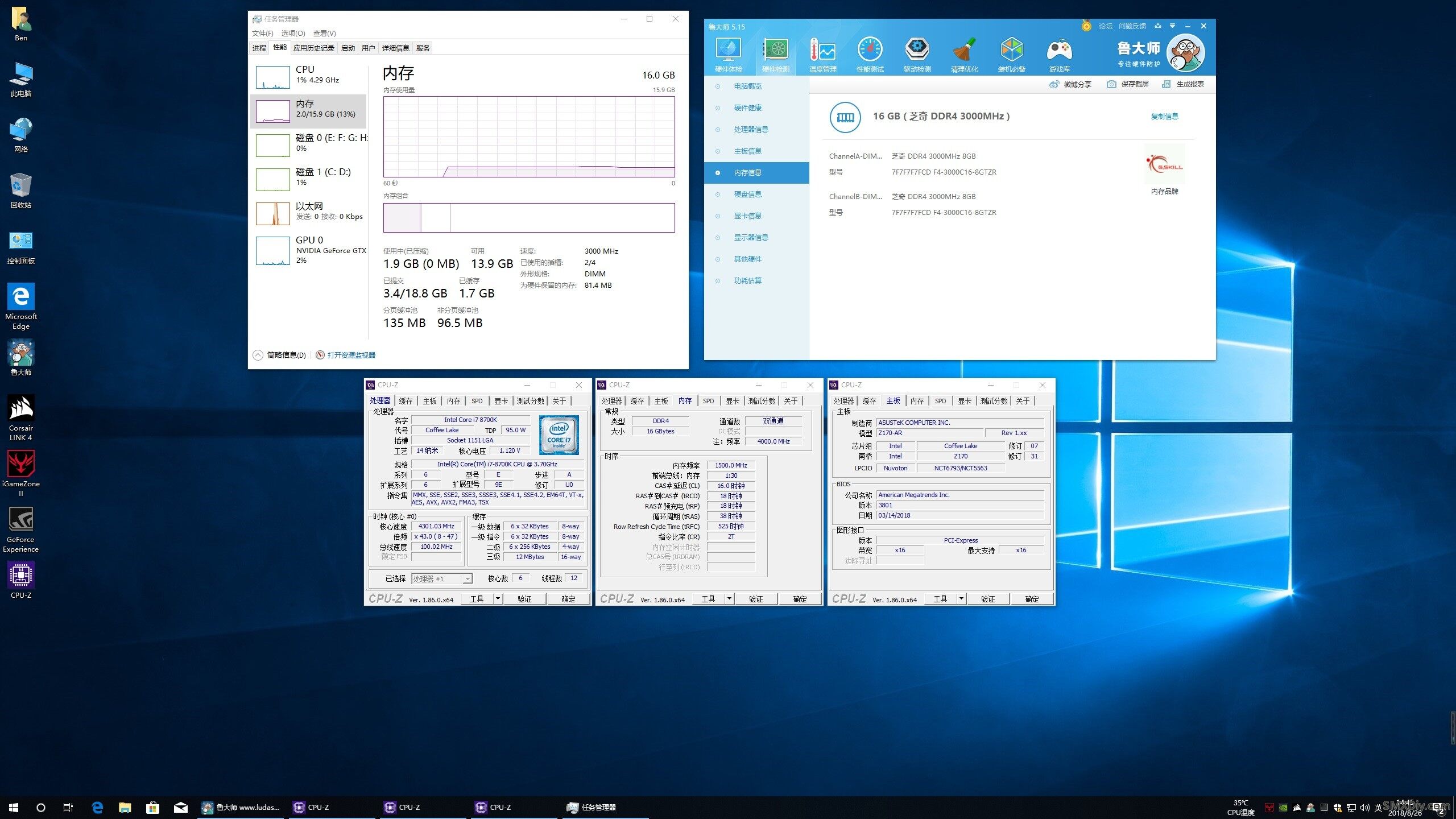
Task: Switch to 缓存 tab in memory CPU-Z window
Action: [x=637, y=401]
